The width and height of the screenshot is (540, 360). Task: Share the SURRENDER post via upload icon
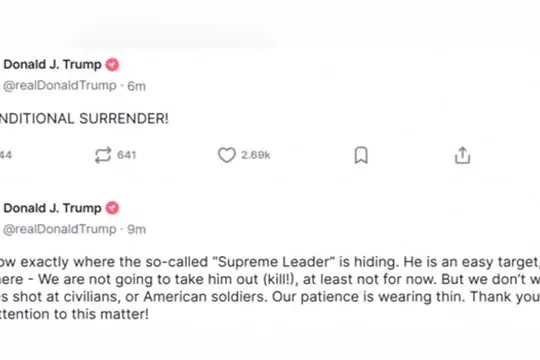[462, 155]
